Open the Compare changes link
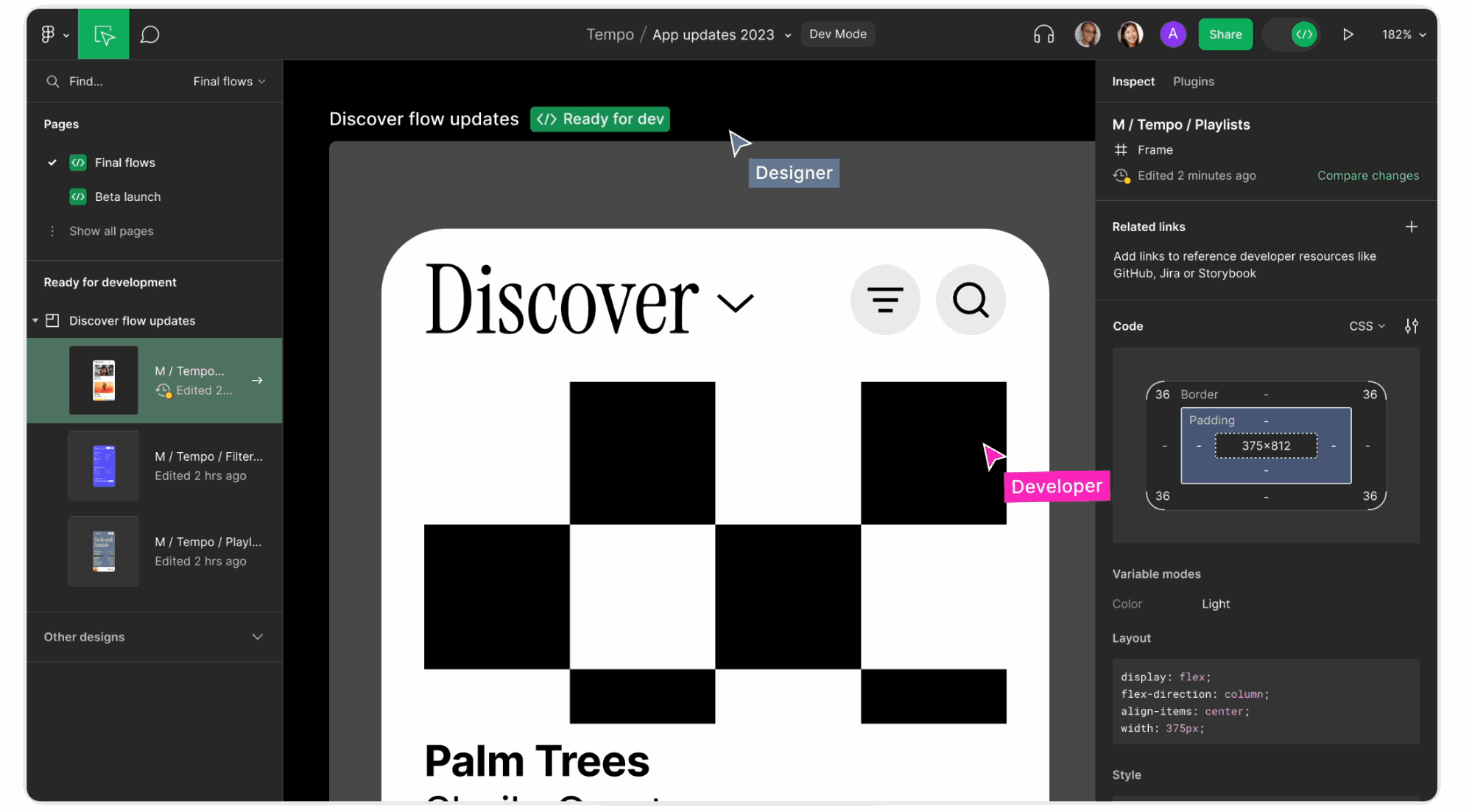 pos(1367,175)
